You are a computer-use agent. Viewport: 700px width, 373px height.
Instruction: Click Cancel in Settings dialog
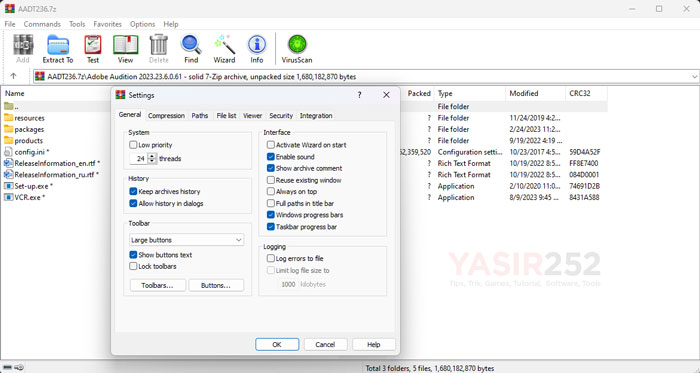tap(325, 344)
